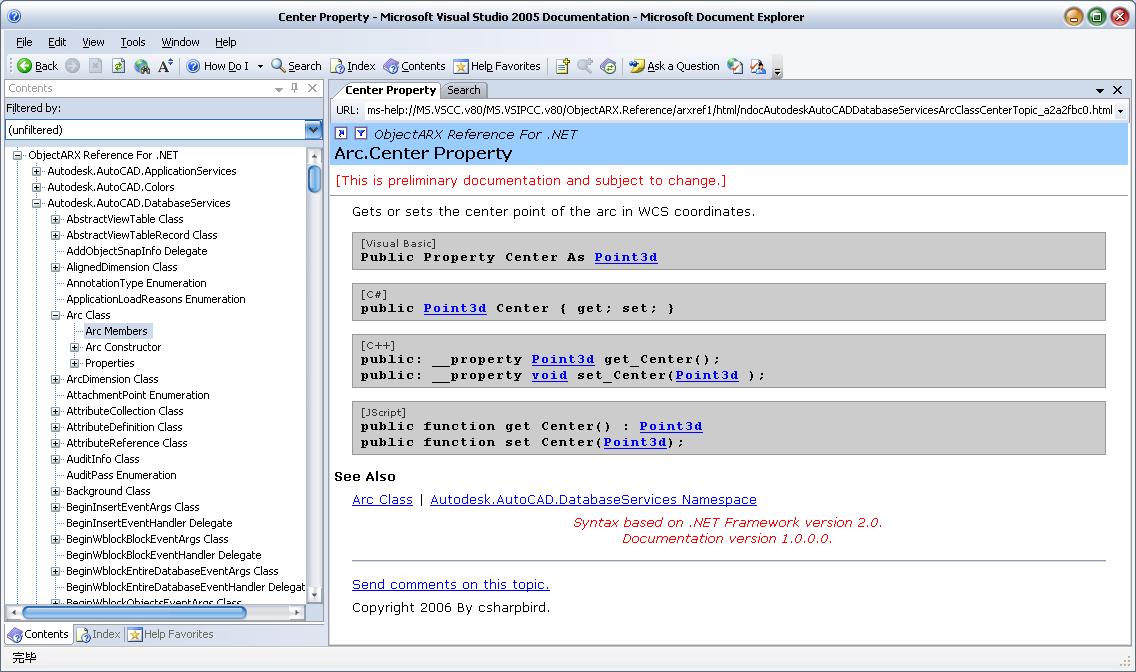Expand the Arc Constructor node
1136x672 pixels.
(x=74, y=347)
